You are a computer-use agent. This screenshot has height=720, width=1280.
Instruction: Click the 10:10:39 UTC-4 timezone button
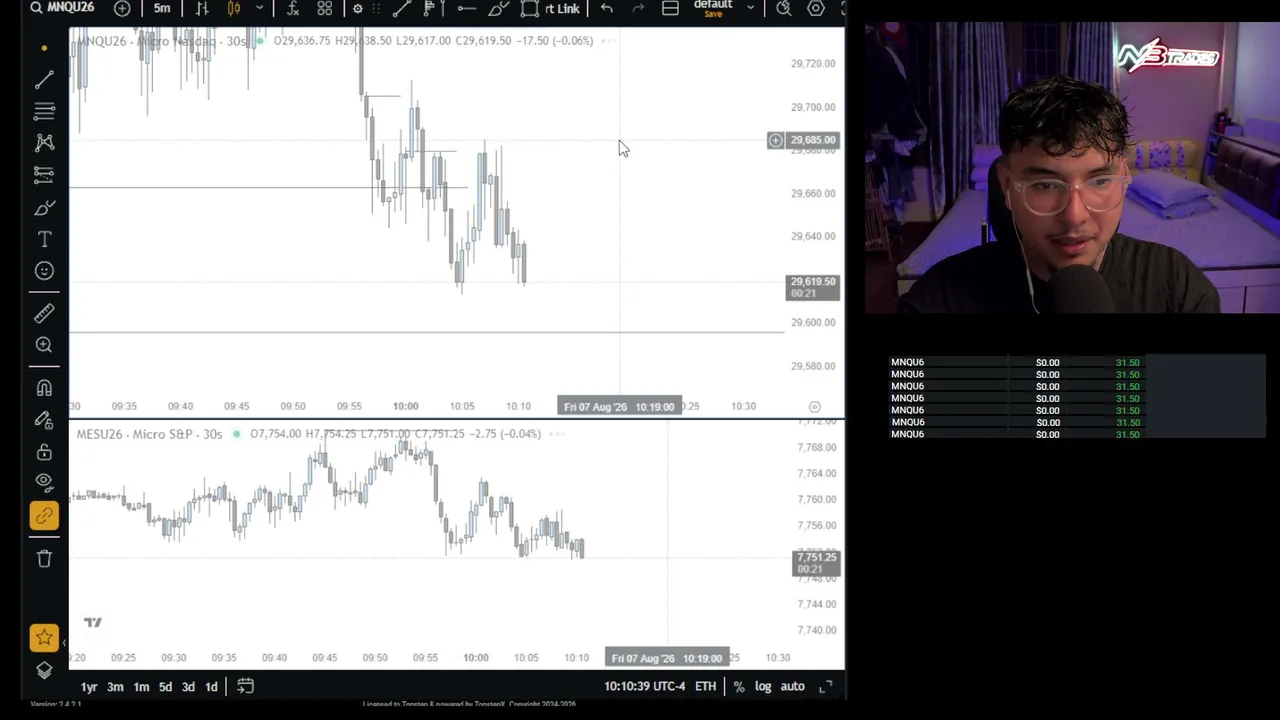click(645, 687)
